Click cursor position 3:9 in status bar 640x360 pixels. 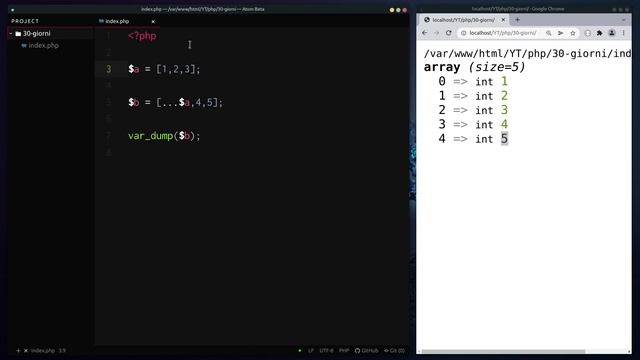pyautogui.click(x=62, y=351)
